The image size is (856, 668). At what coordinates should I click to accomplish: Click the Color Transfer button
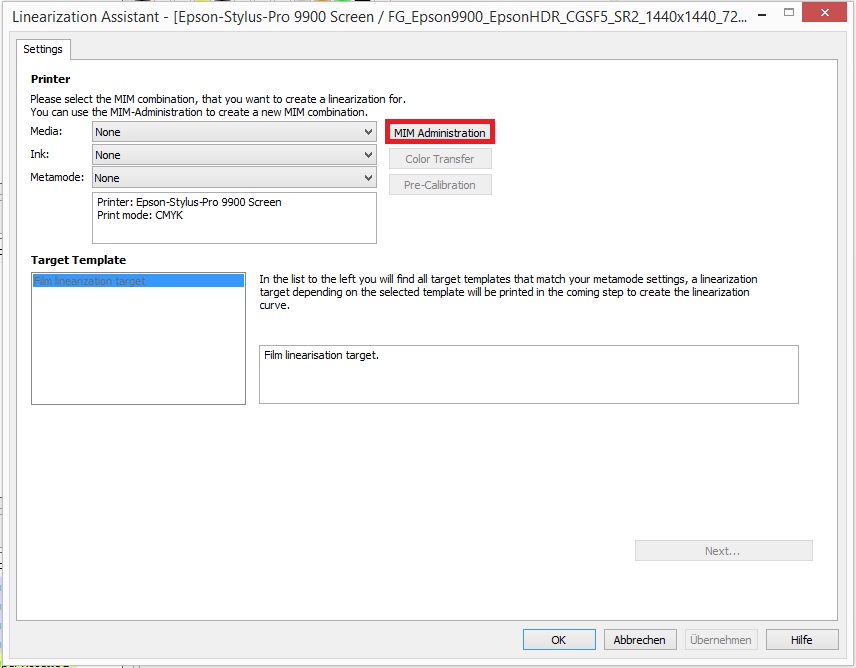tap(440, 158)
